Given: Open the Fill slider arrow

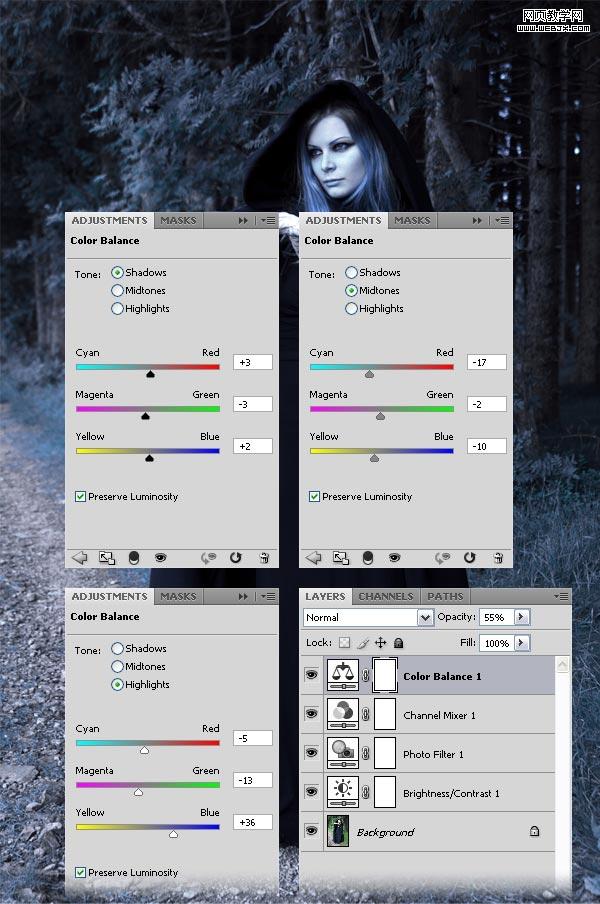Looking at the screenshot, I should 521,642.
